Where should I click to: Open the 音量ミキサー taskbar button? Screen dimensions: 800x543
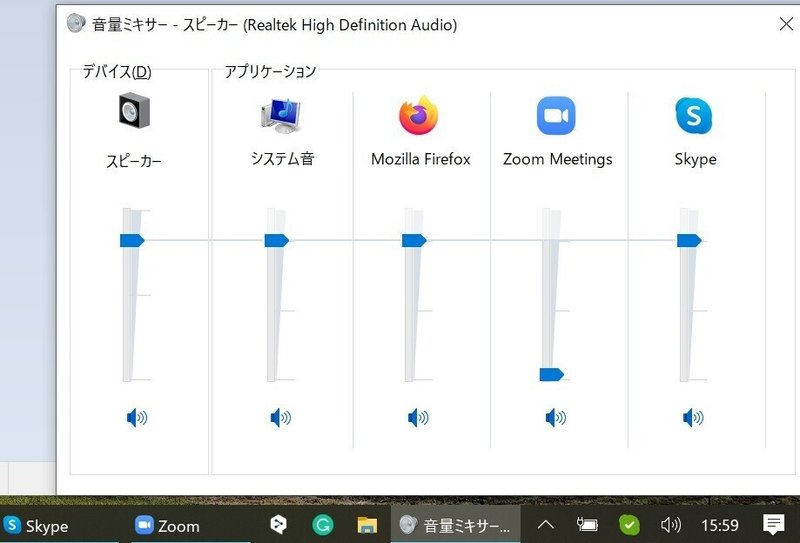pyautogui.click(x=455, y=525)
